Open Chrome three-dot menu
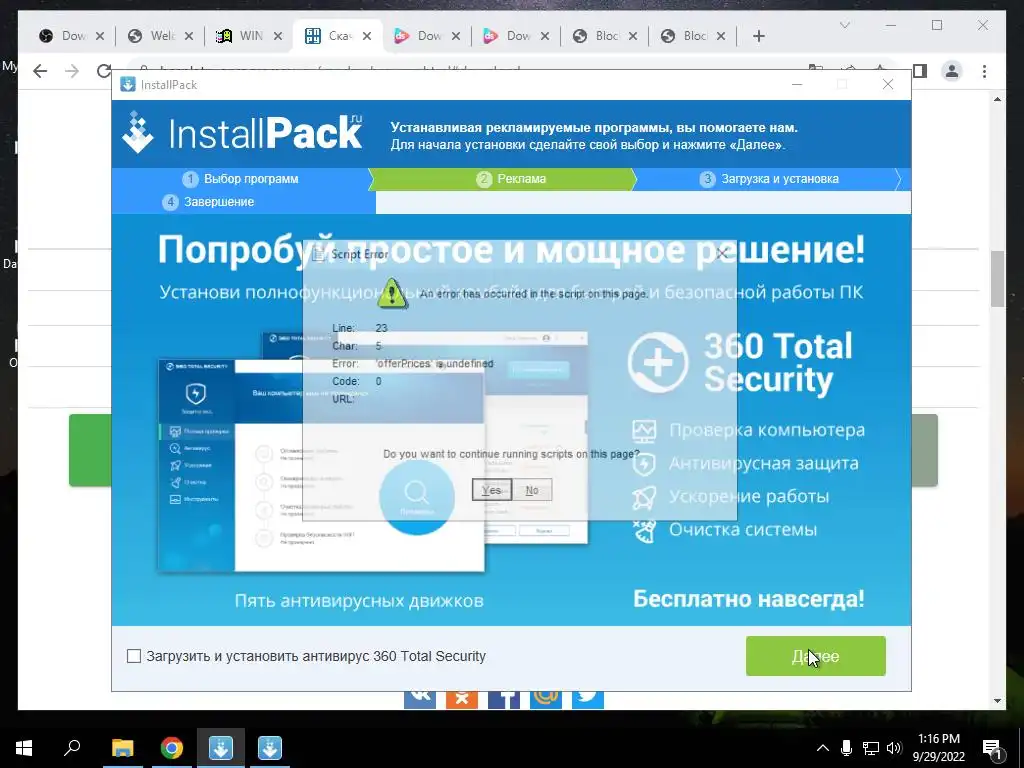Screen dimensions: 1024x768 pyautogui.click(x=984, y=71)
